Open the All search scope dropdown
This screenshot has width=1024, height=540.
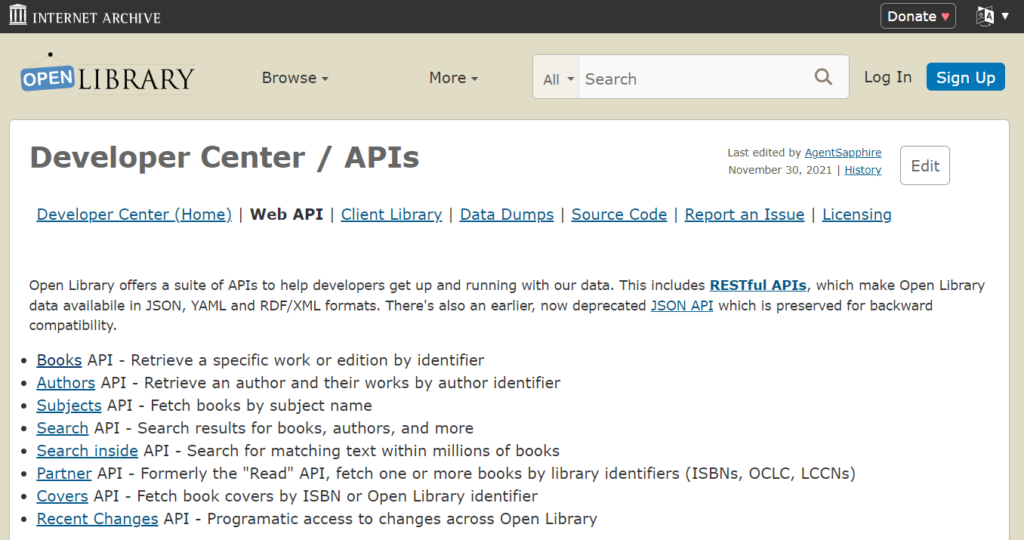click(x=556, y=78)
